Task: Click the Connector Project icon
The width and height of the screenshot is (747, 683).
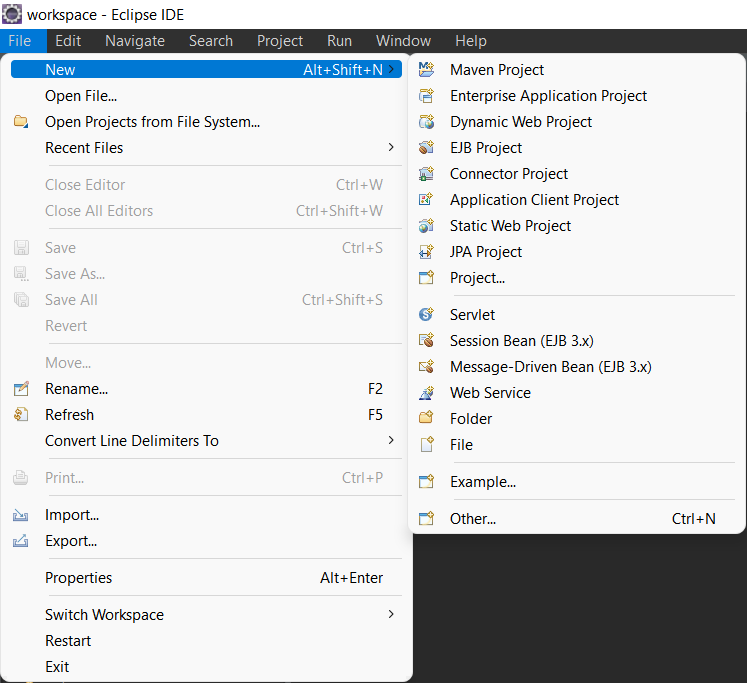Action: click(x=426, y=173)
